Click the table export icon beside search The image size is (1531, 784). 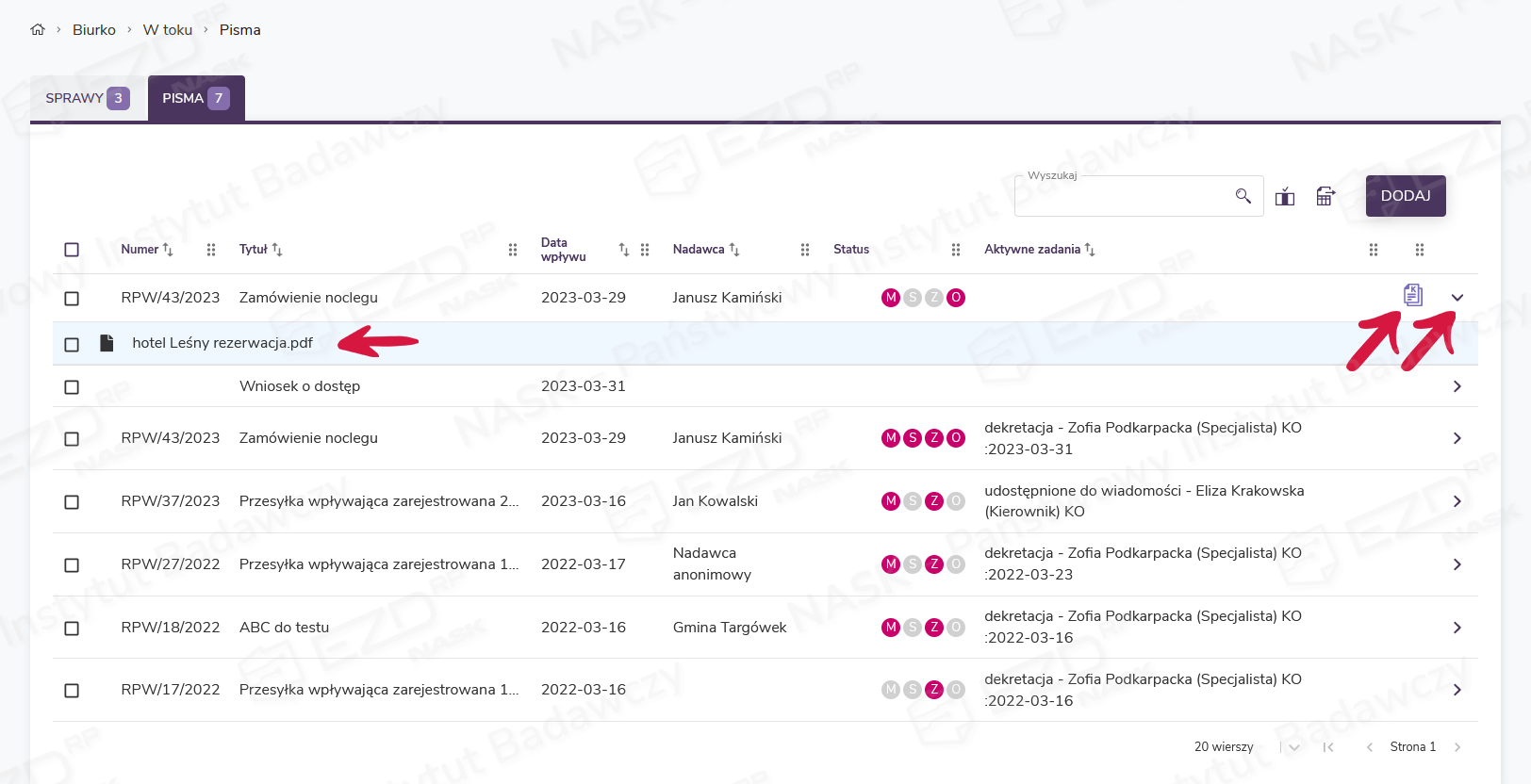click(1325, 196)
